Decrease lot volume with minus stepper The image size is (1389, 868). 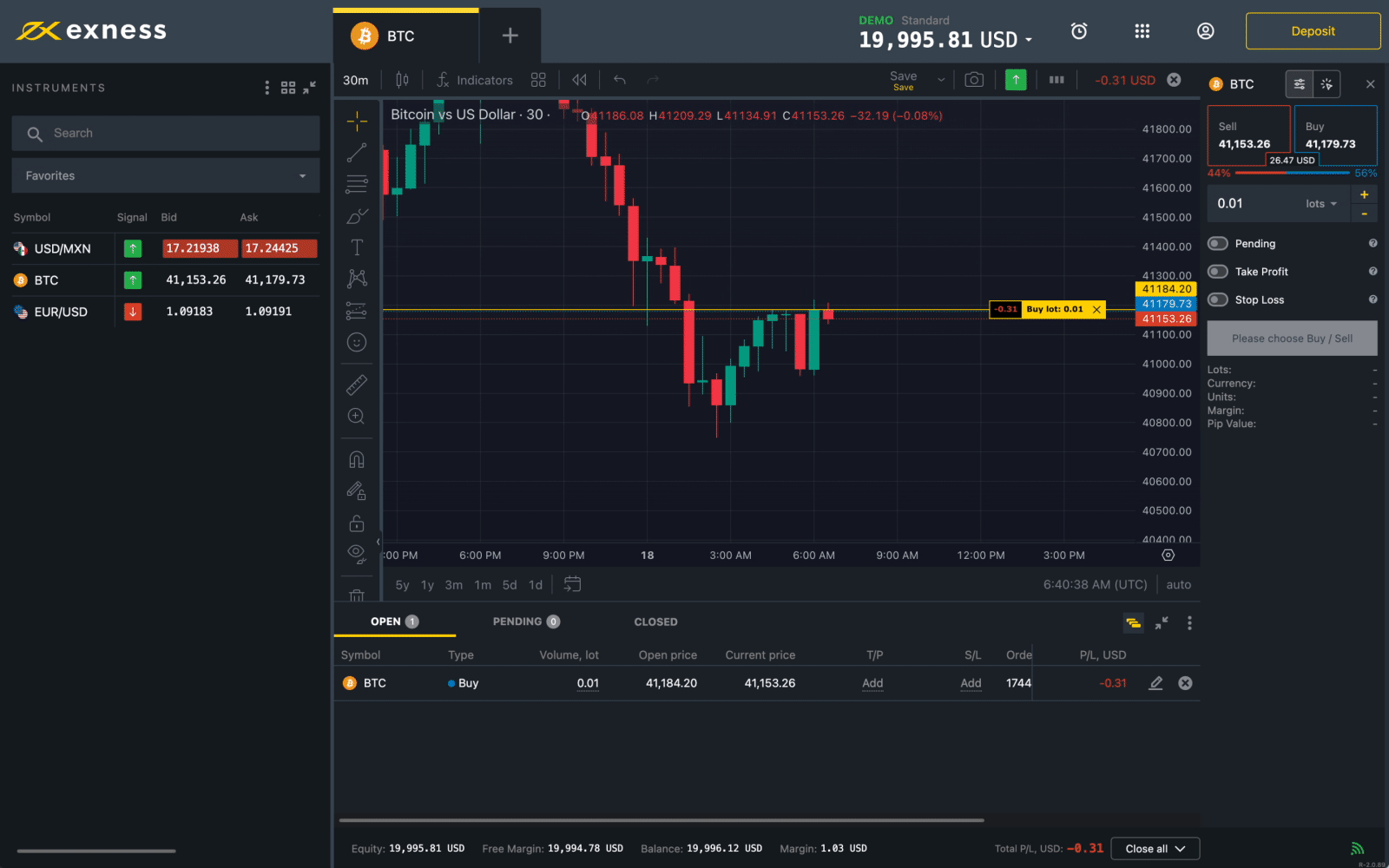tap(1365, 214)
